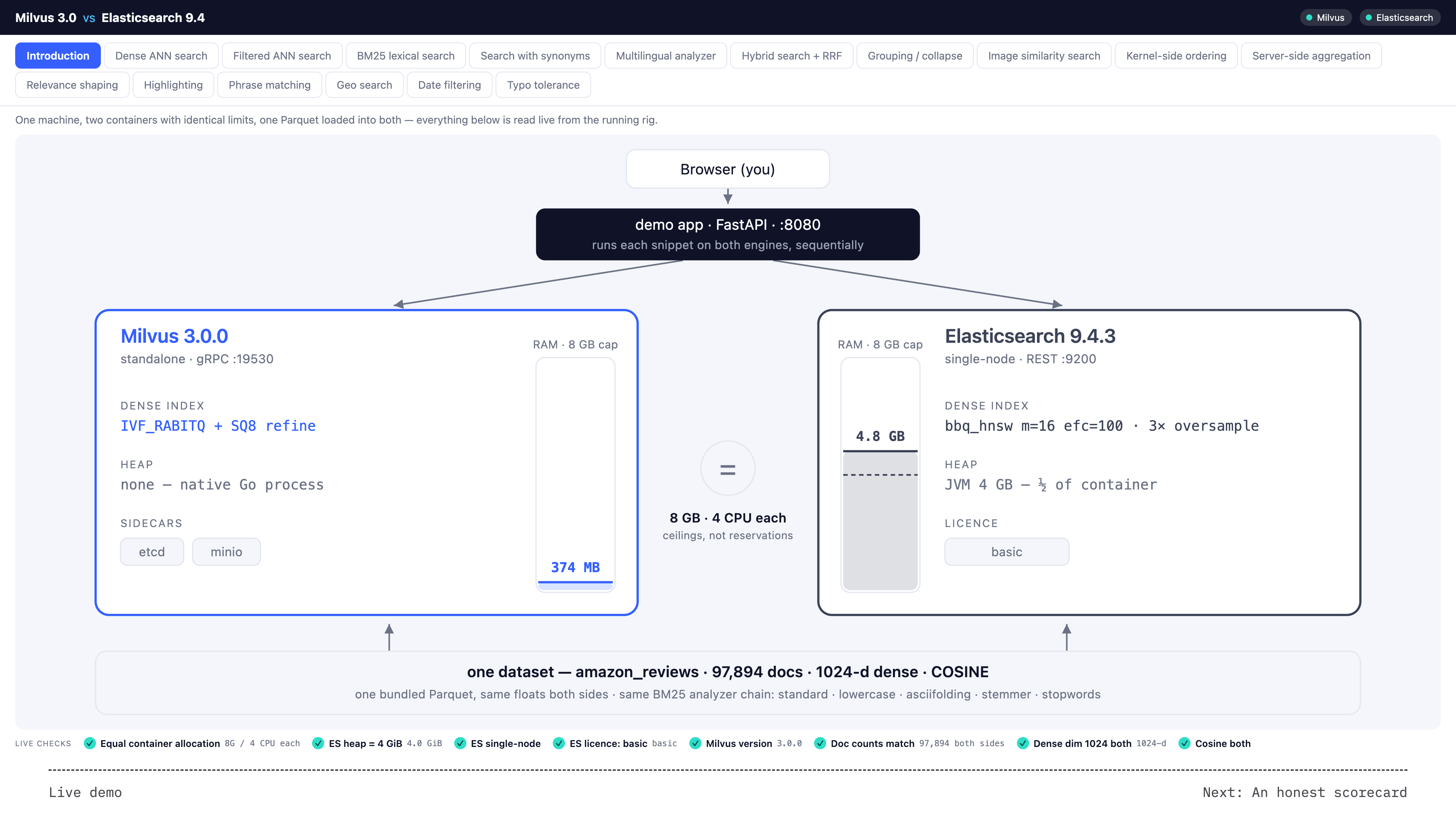Click the Milvus 374 MB RAM gauge
The width and height of the screenshot is (1456, 819).
(x=576, y=474)
